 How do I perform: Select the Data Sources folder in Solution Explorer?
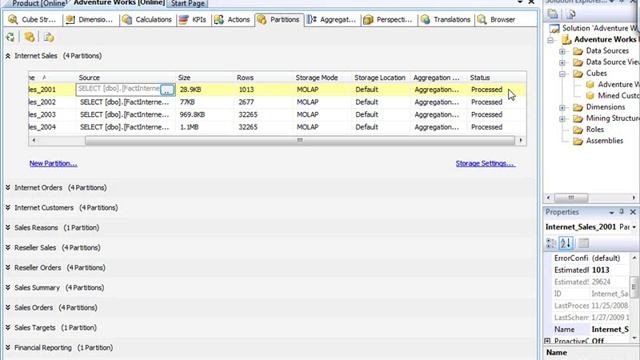[607, 51]
